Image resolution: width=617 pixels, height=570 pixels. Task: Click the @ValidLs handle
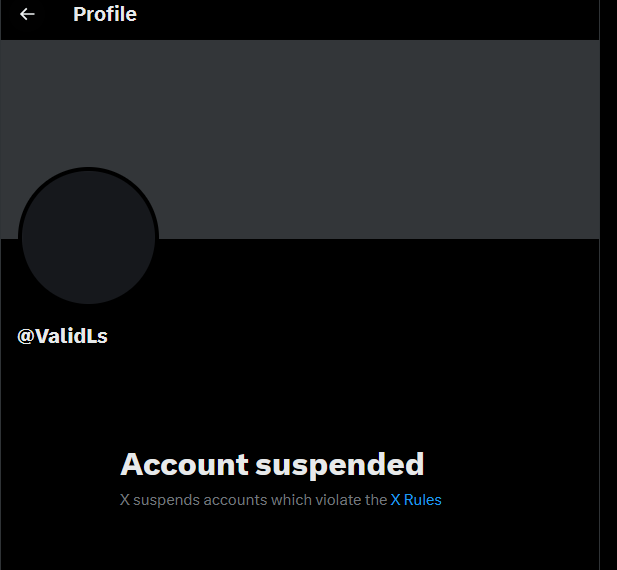tap(62, 336)
